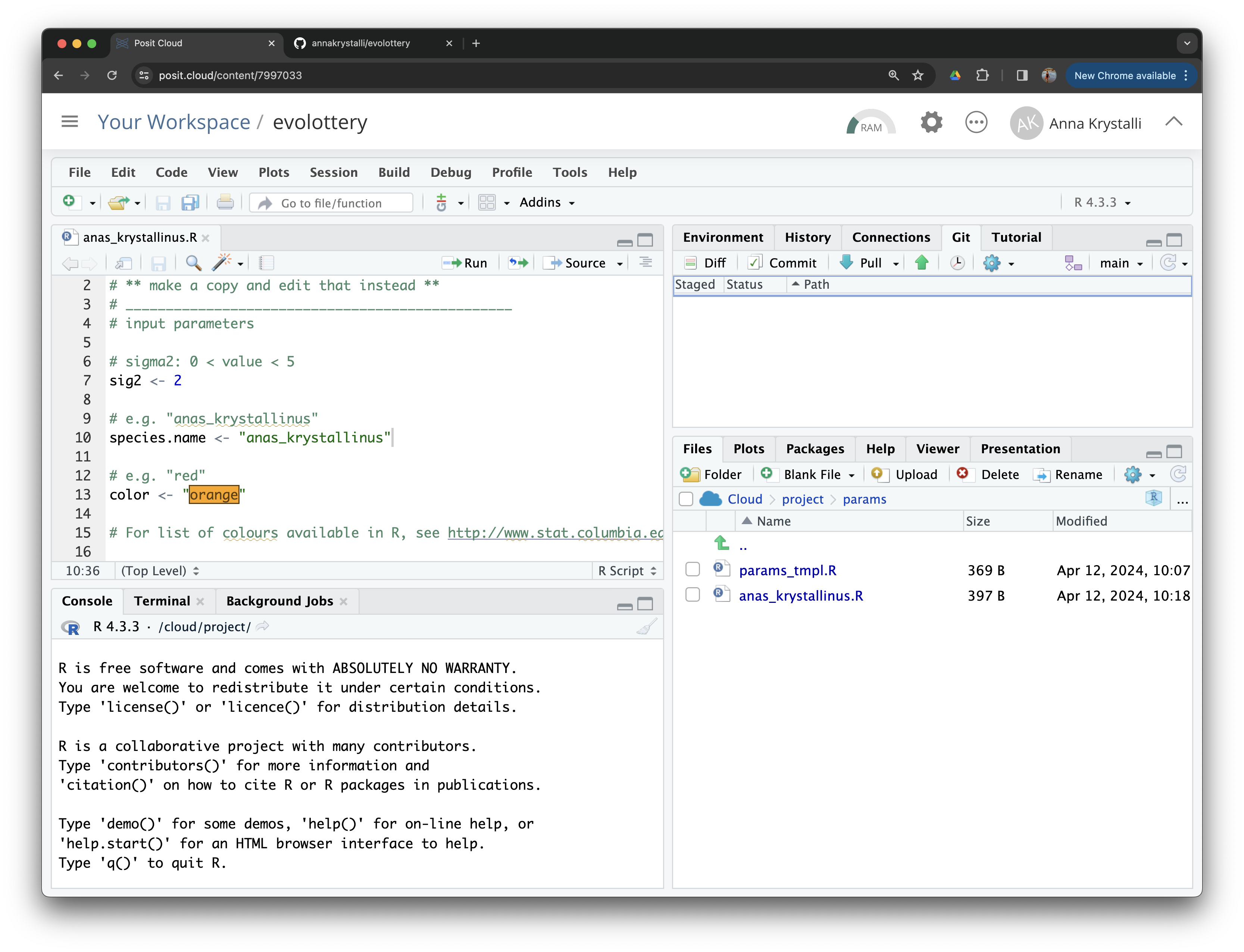Click the green Push arrow icon
This screenshot has height=952, width=1244.
(922, 263)
